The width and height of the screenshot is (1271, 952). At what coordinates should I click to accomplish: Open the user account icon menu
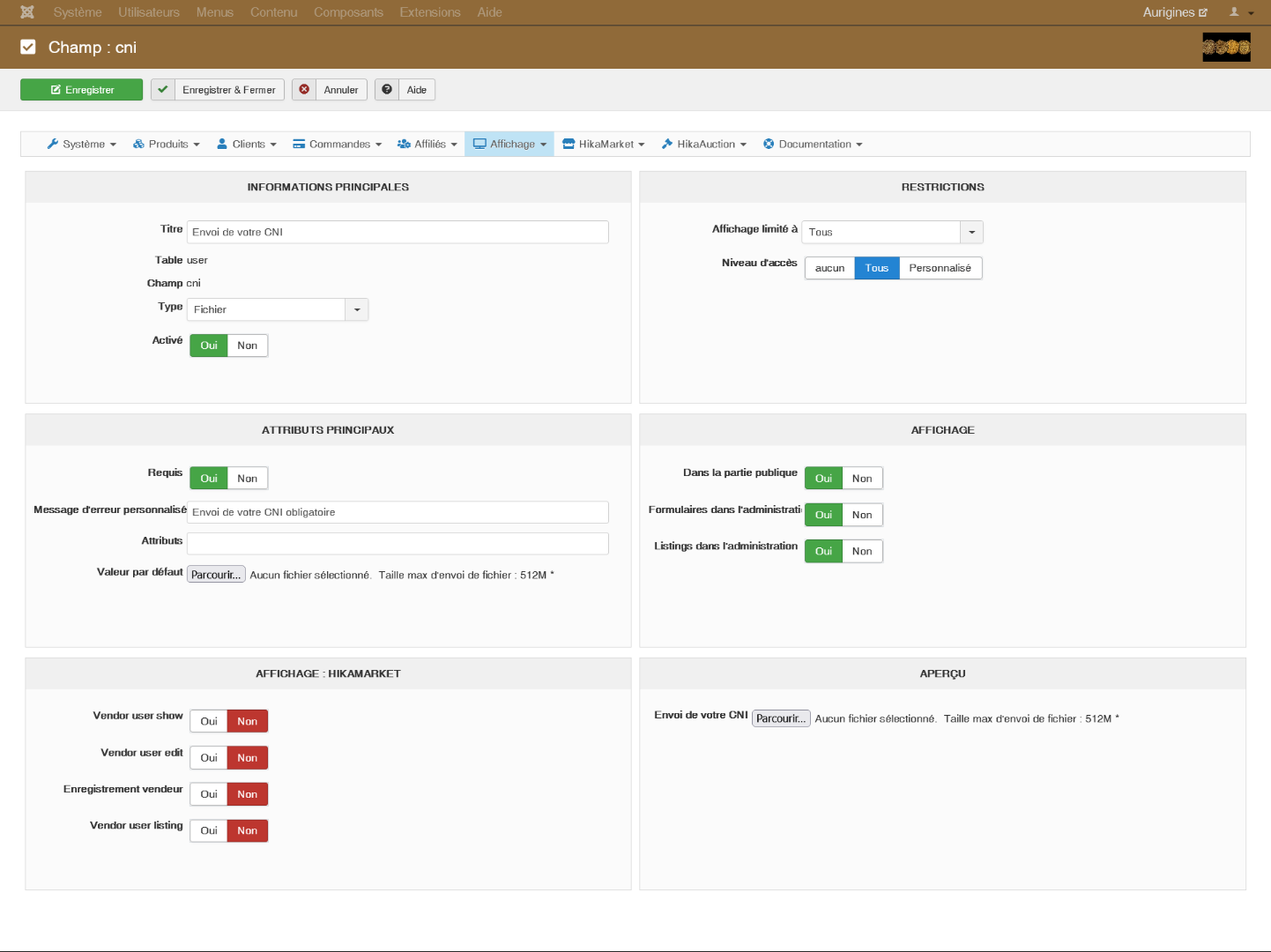(x=1241, y=12)
